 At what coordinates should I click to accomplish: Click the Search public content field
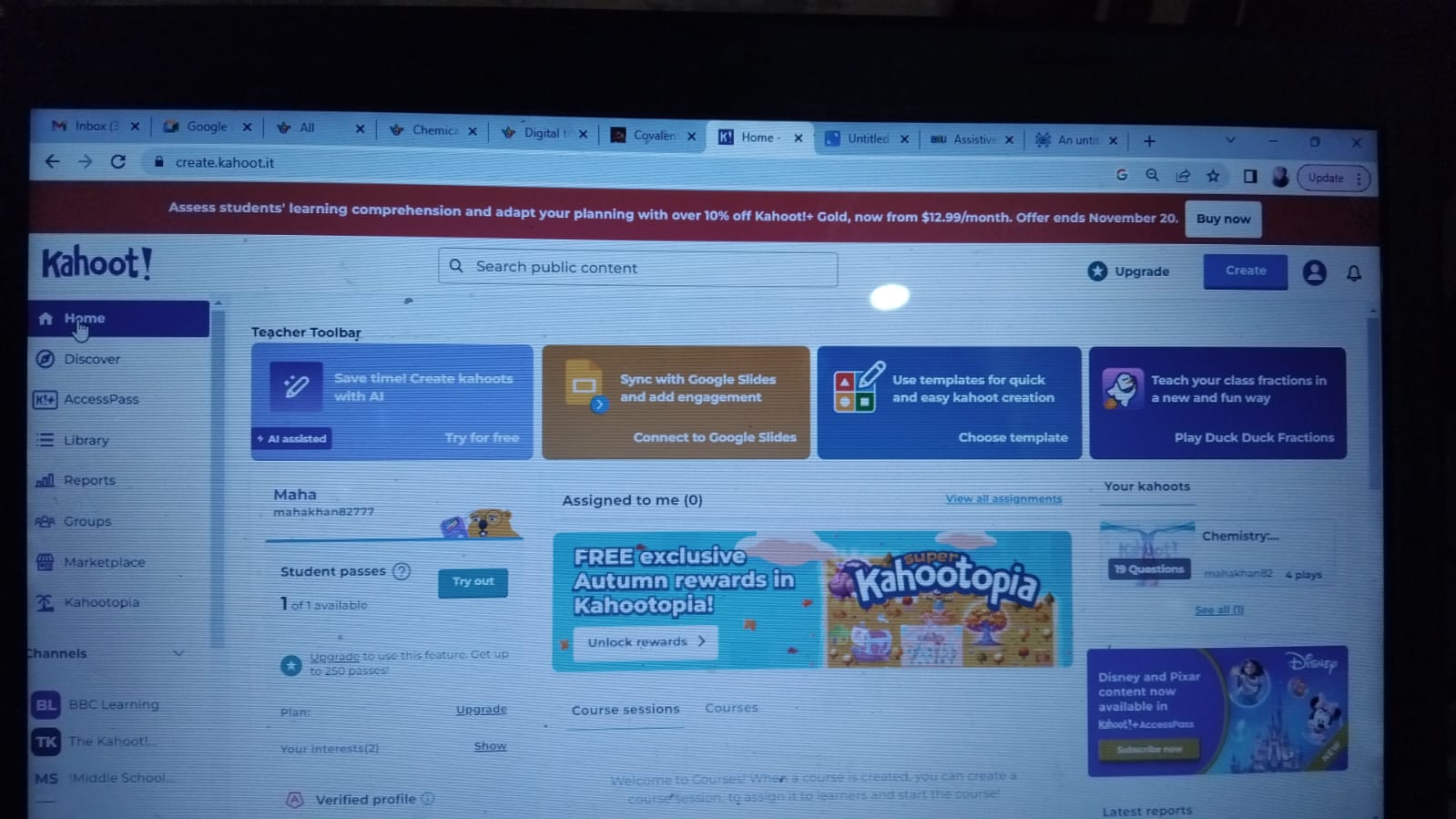coord(637,267)
